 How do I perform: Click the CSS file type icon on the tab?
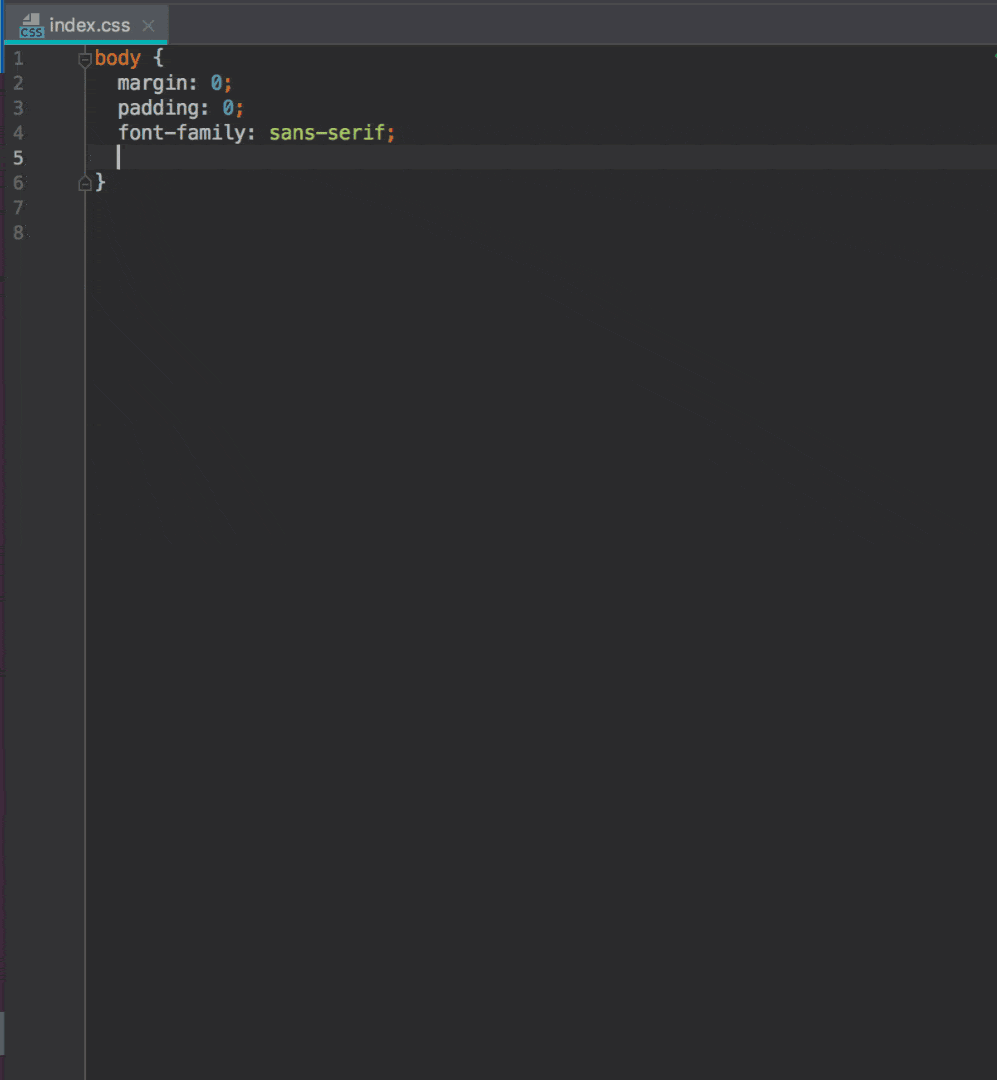(x=30, y=24)
